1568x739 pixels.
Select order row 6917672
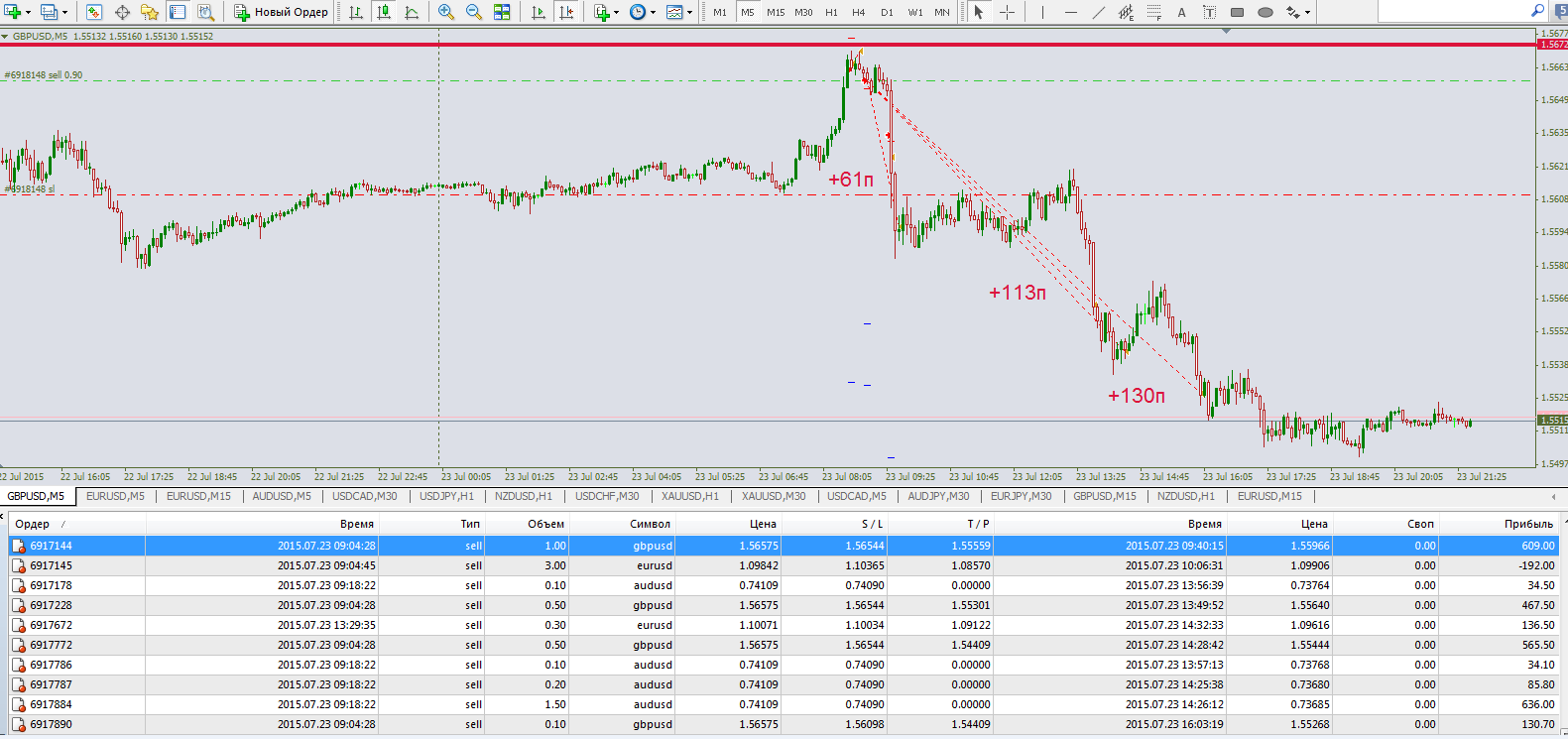tap(784, 625)
